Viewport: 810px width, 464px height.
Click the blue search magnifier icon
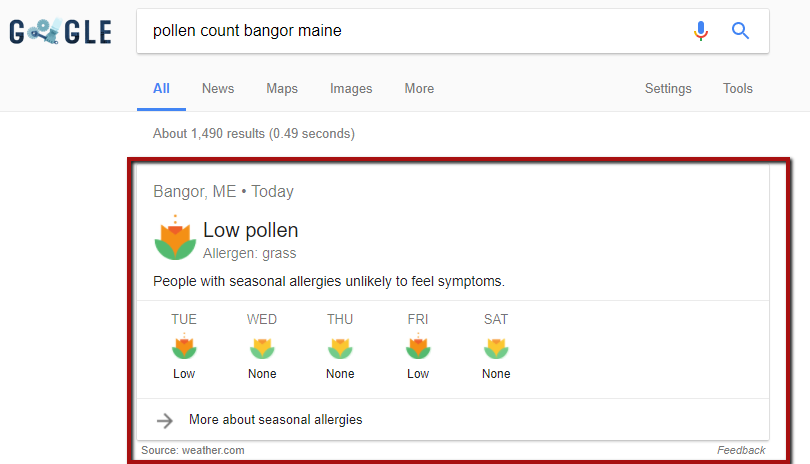coord(741,31)
